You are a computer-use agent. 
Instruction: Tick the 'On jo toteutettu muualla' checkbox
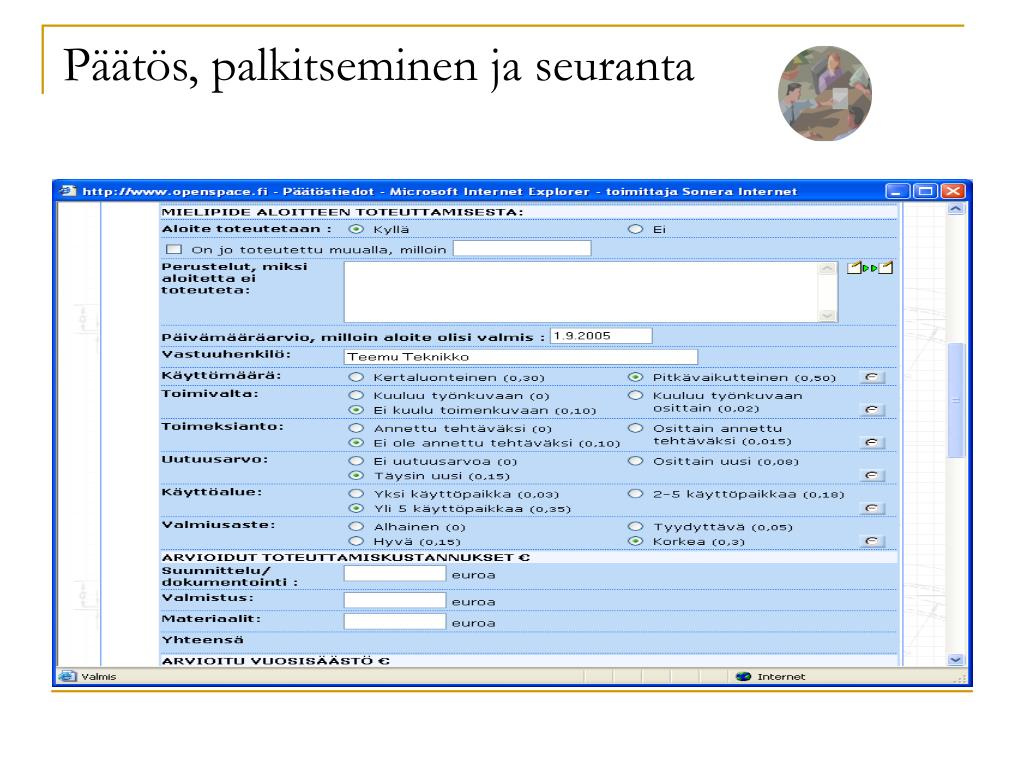click(x=174, y=249)
